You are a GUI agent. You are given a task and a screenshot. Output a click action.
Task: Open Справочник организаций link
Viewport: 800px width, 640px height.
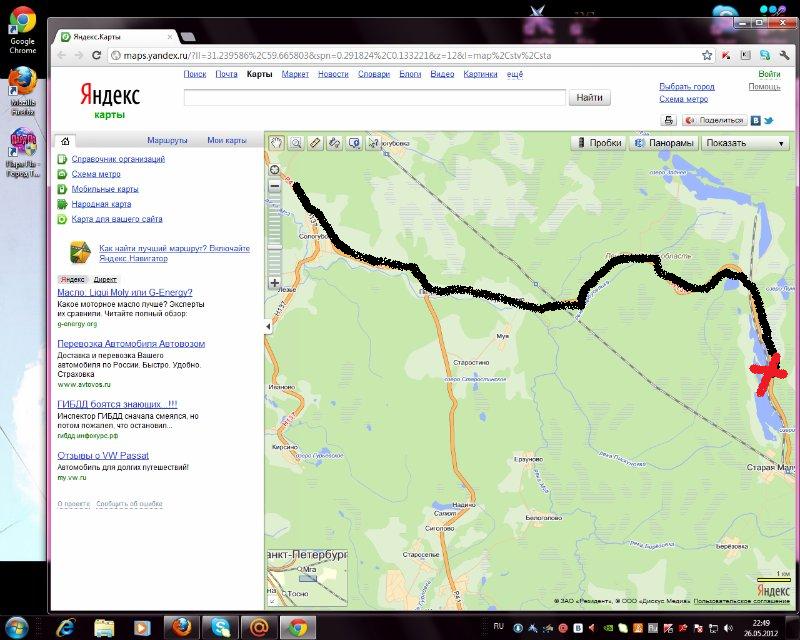[118, 159]
